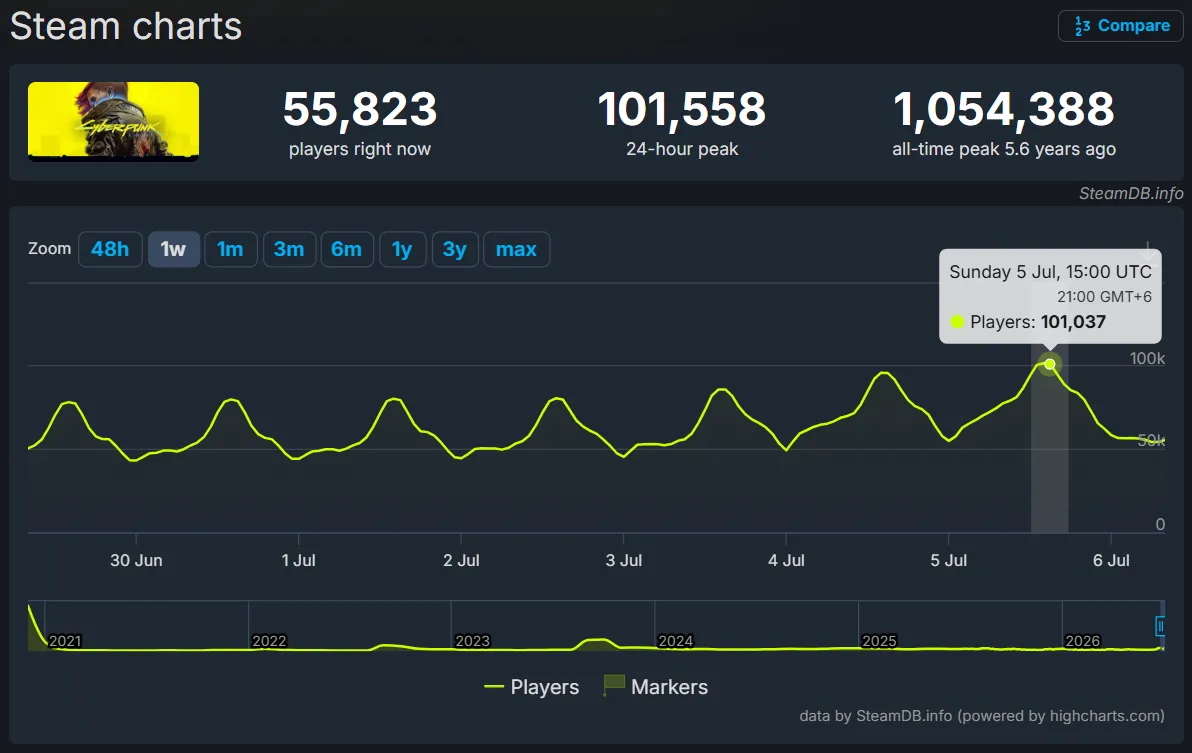Click the 3 Jul axis label
Image resolution: width=1192 pixels, height=753 pixels.
point(624,561)
